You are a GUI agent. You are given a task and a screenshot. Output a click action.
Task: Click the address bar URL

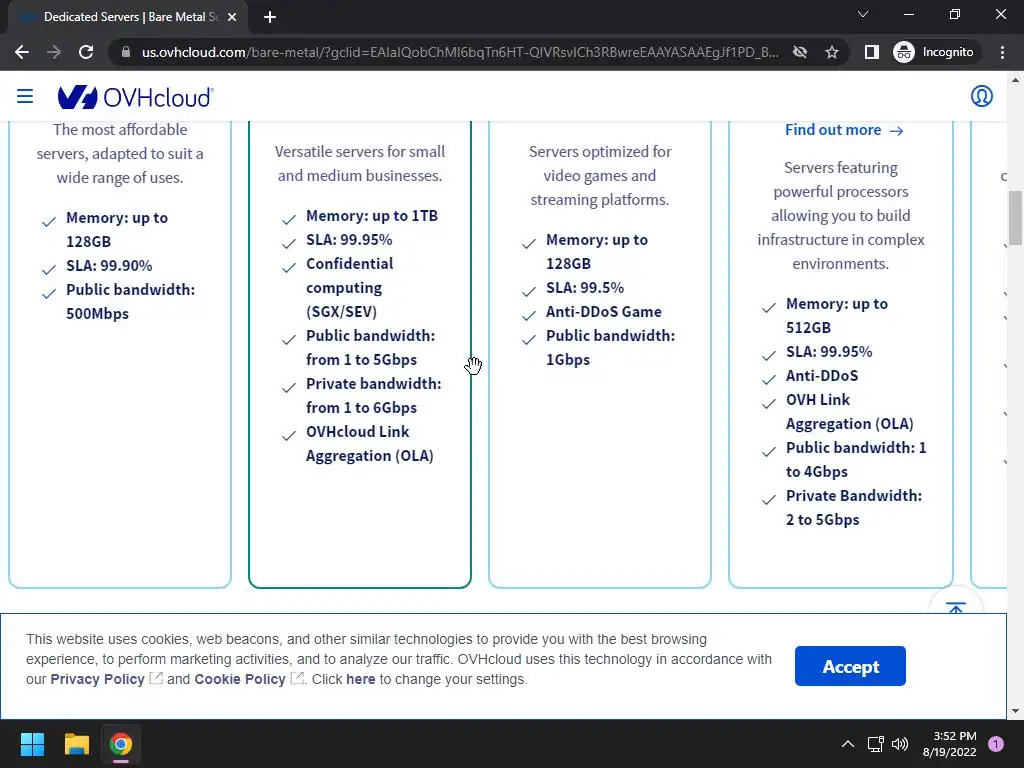coord(460,52)
